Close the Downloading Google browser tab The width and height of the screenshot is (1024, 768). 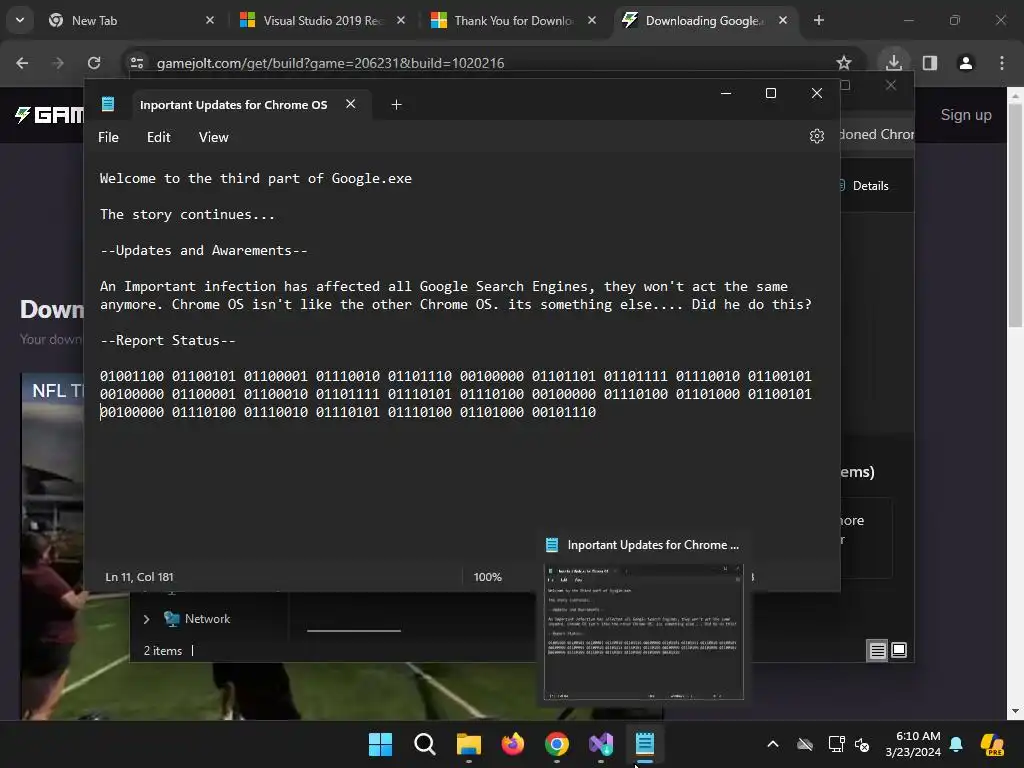[782, 20]
